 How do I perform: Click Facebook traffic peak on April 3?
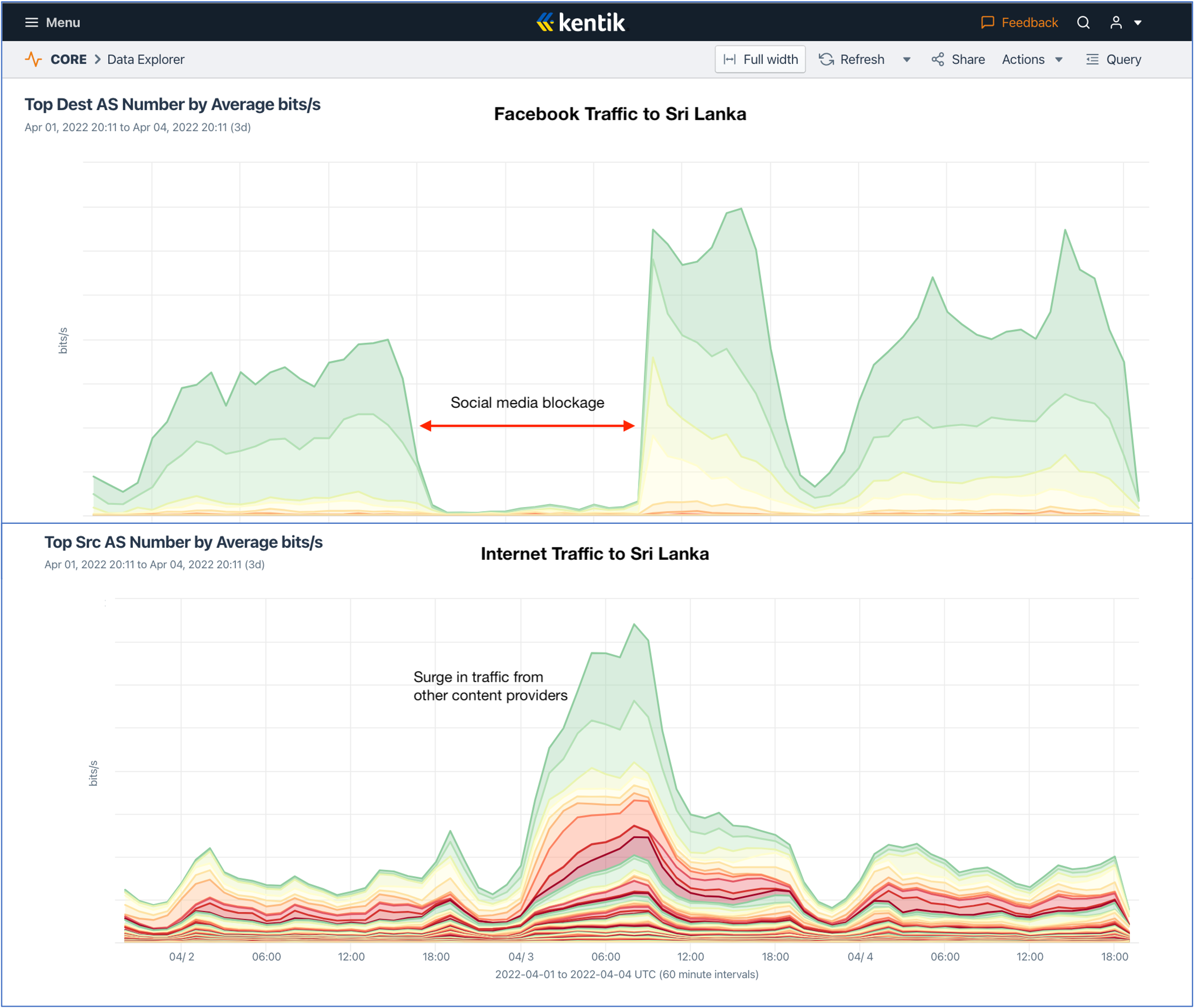[741, 210]
